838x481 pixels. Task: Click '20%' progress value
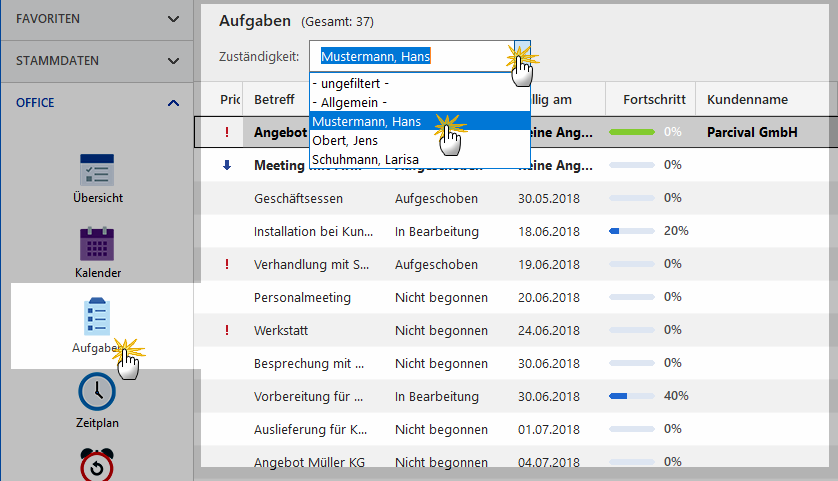(x=676, y=231)
